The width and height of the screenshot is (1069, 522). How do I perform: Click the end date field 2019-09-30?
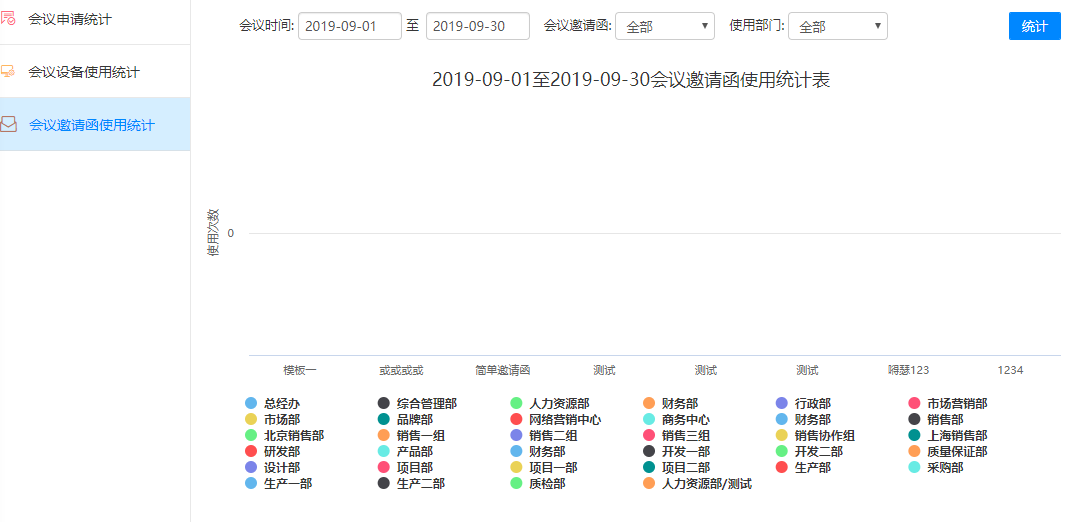(477, 27)
